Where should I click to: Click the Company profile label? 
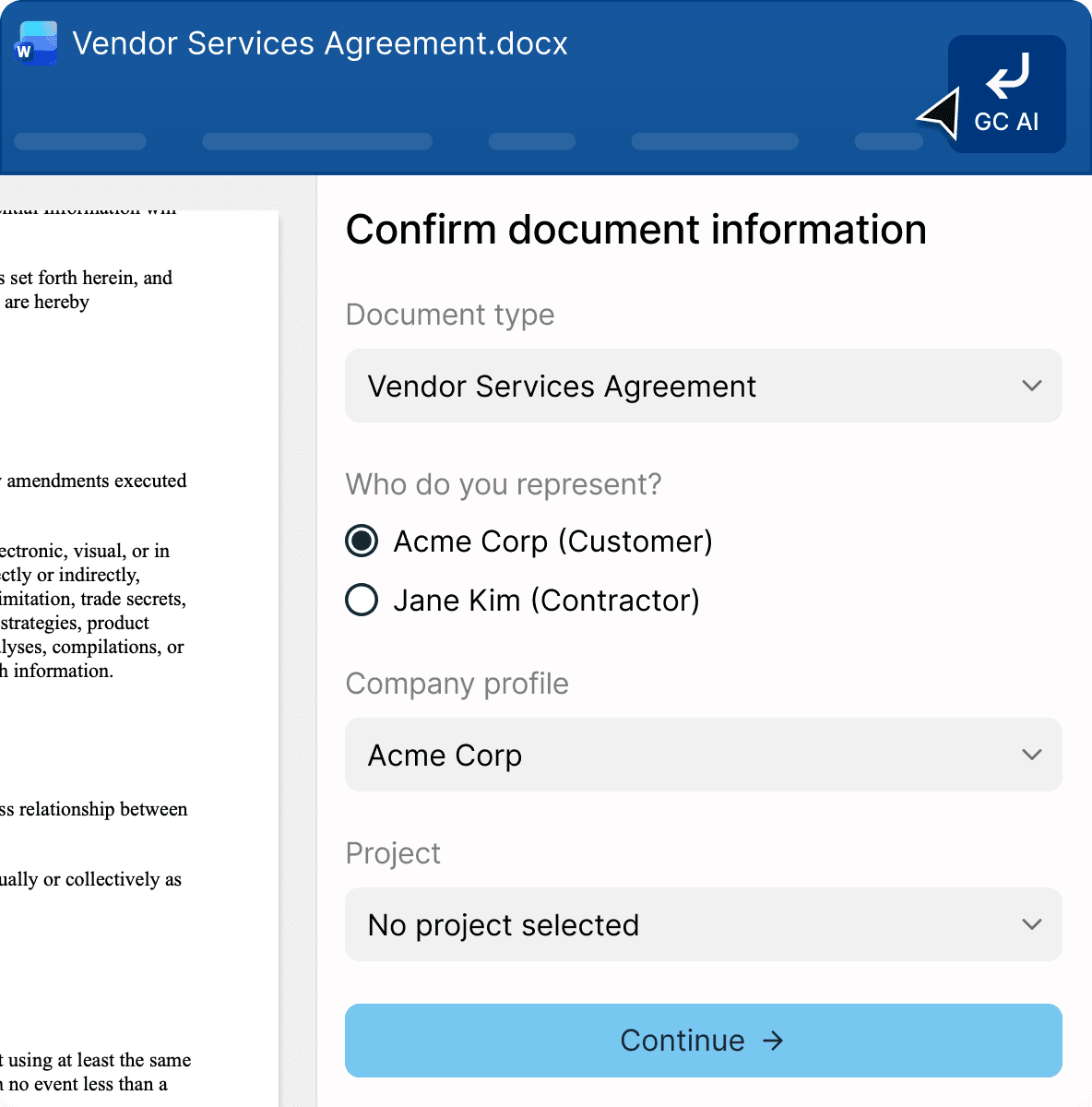click(x=457, y=684)
